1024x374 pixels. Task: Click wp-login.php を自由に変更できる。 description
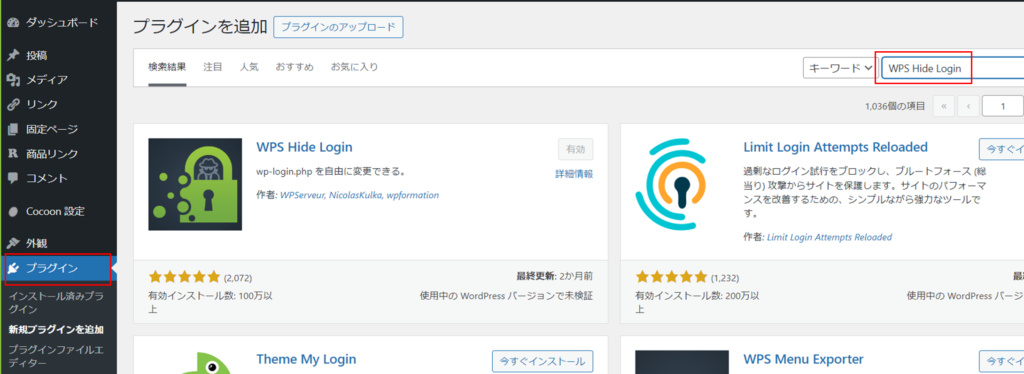332,173
